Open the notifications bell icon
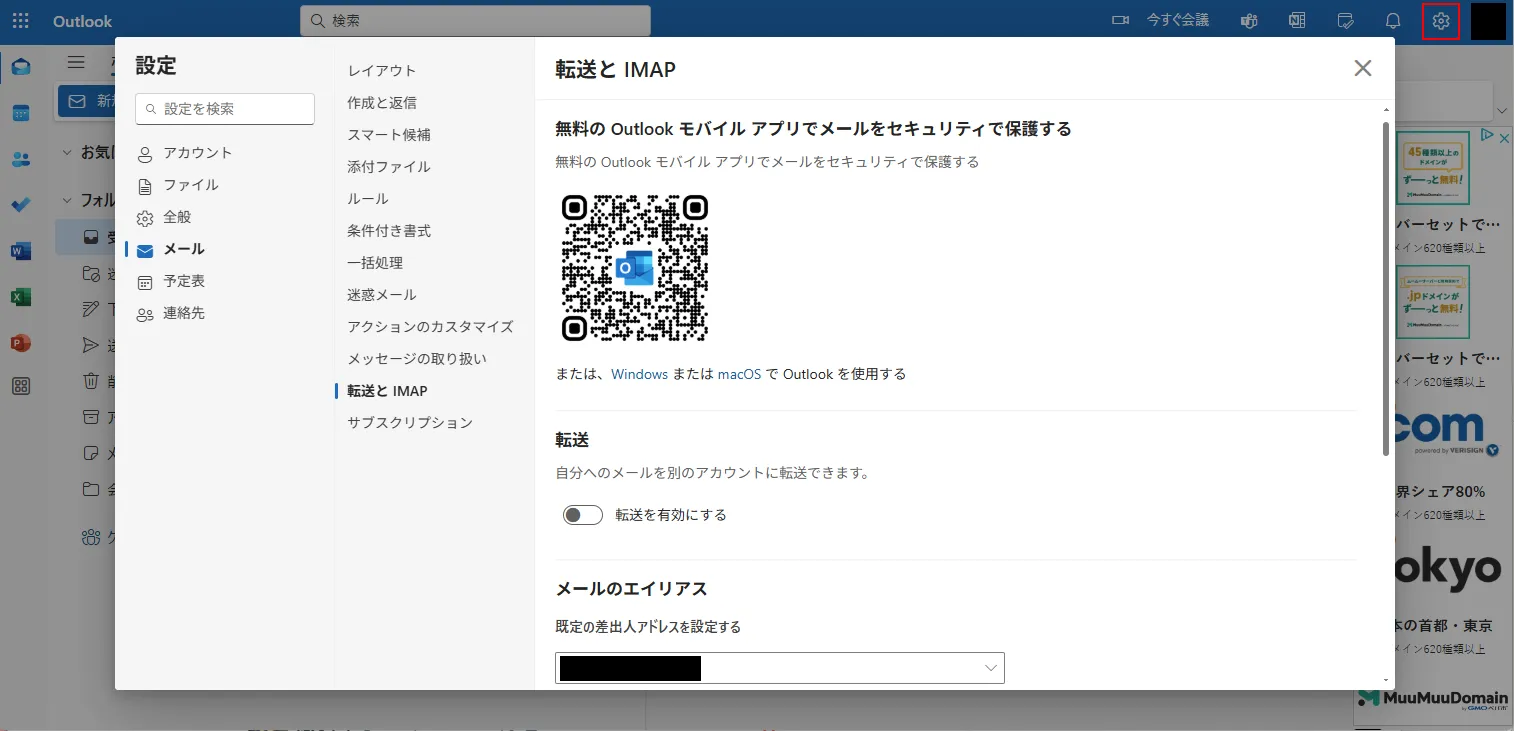This screenshot has height=731, width=1514. point(1393,21)
